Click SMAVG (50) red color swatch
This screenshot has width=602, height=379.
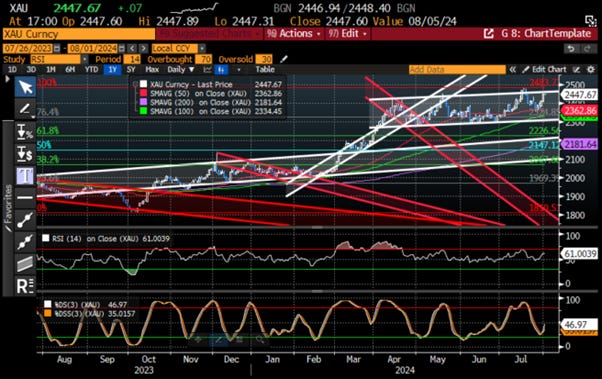point(144,93)
